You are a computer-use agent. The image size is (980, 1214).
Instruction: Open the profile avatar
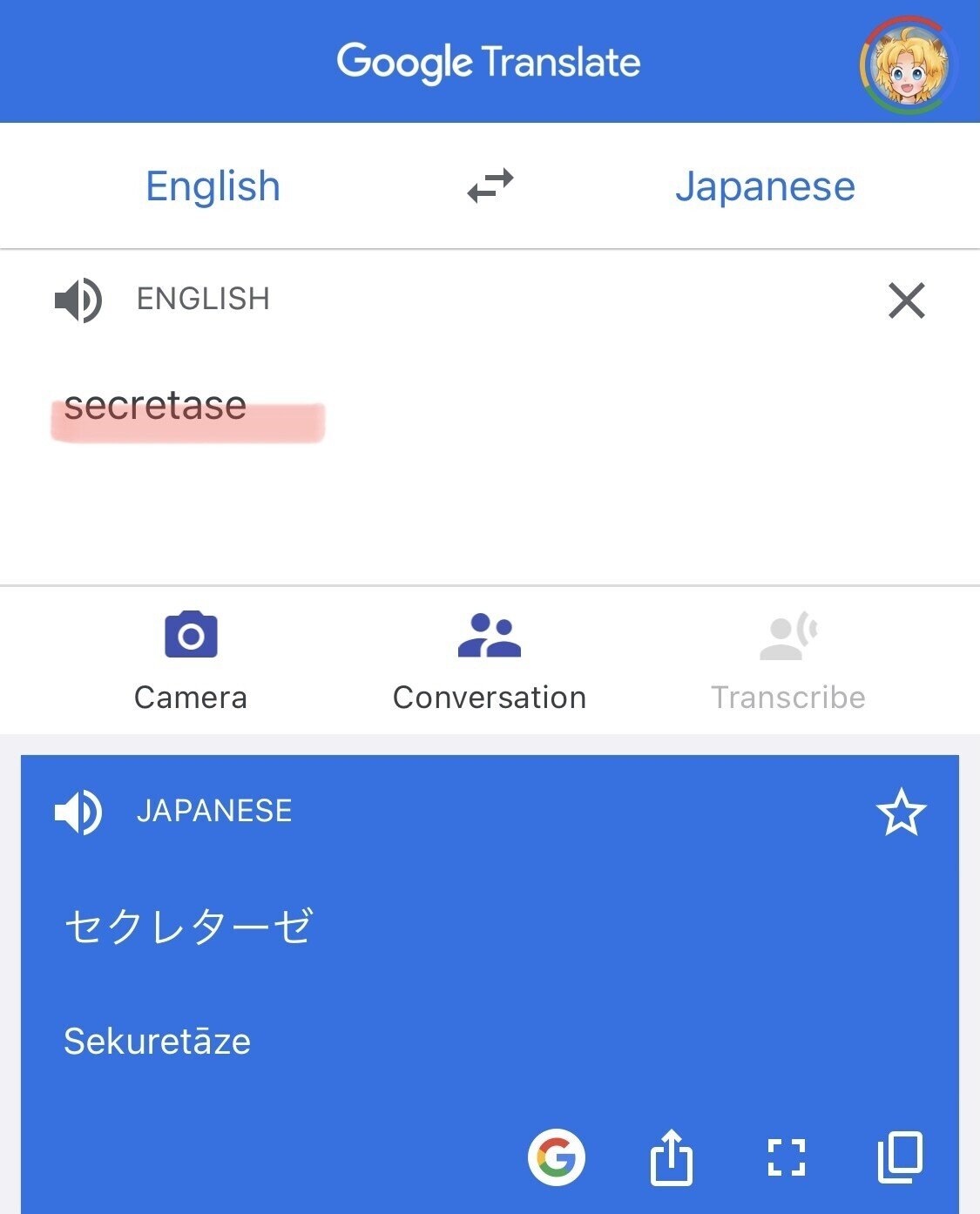pos(904,61)
